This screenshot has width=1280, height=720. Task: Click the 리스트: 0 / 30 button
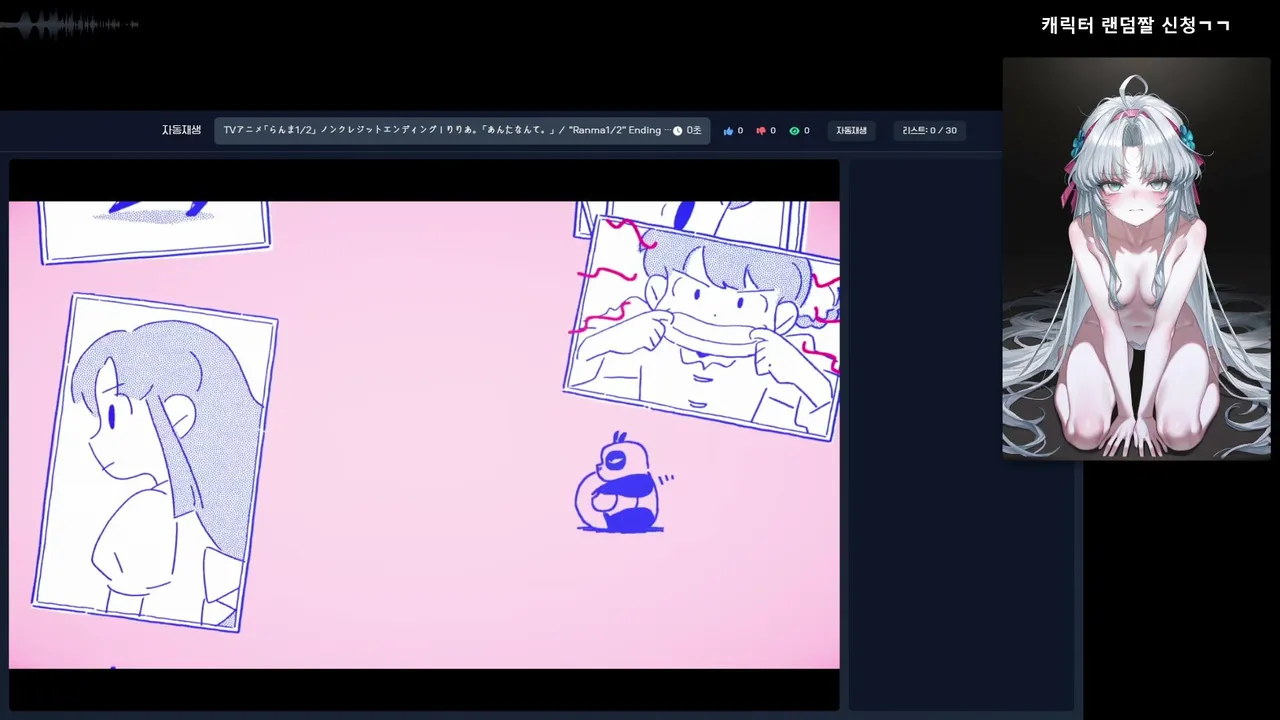pos(929,131)
